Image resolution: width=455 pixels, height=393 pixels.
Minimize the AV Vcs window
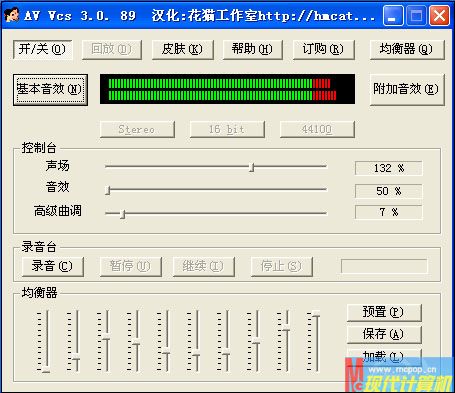coord(393,15)
